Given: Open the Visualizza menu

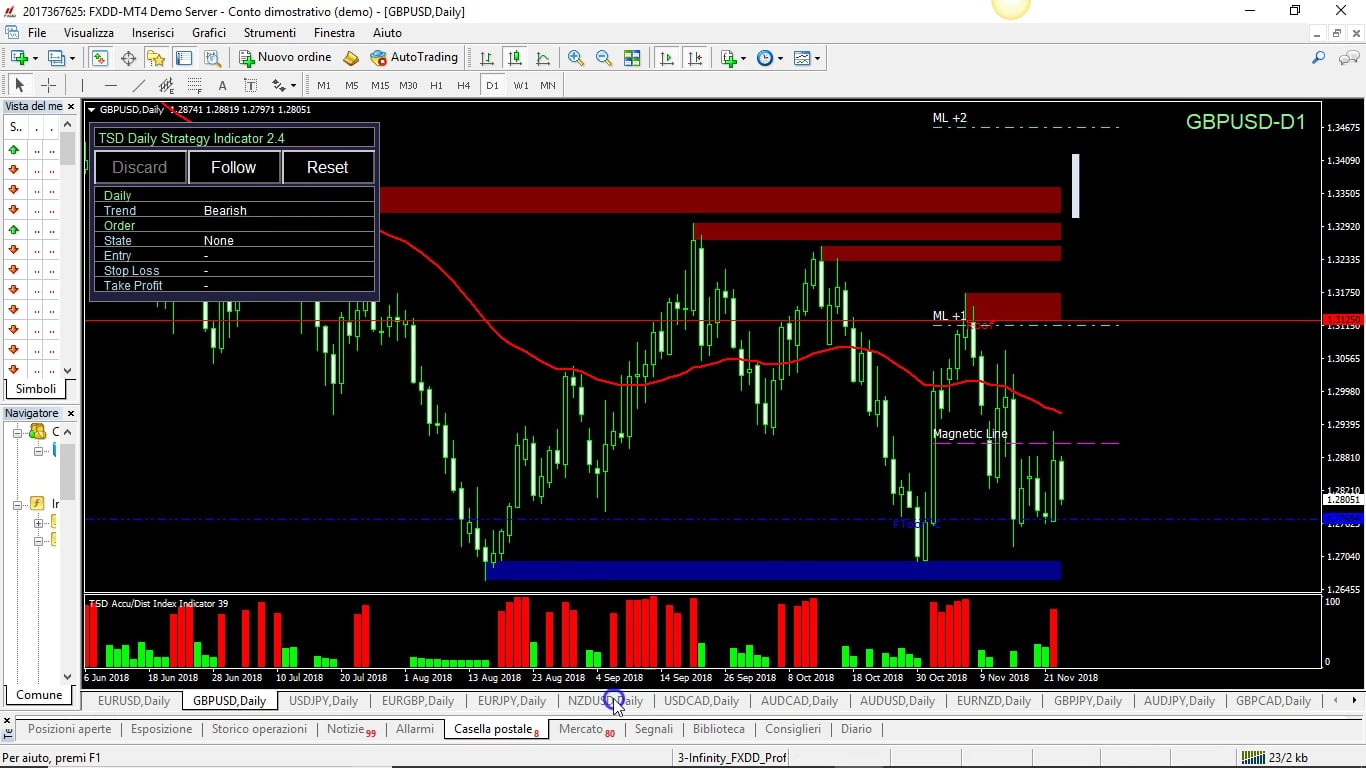Looking at the screenshot, I should [88, 33].
